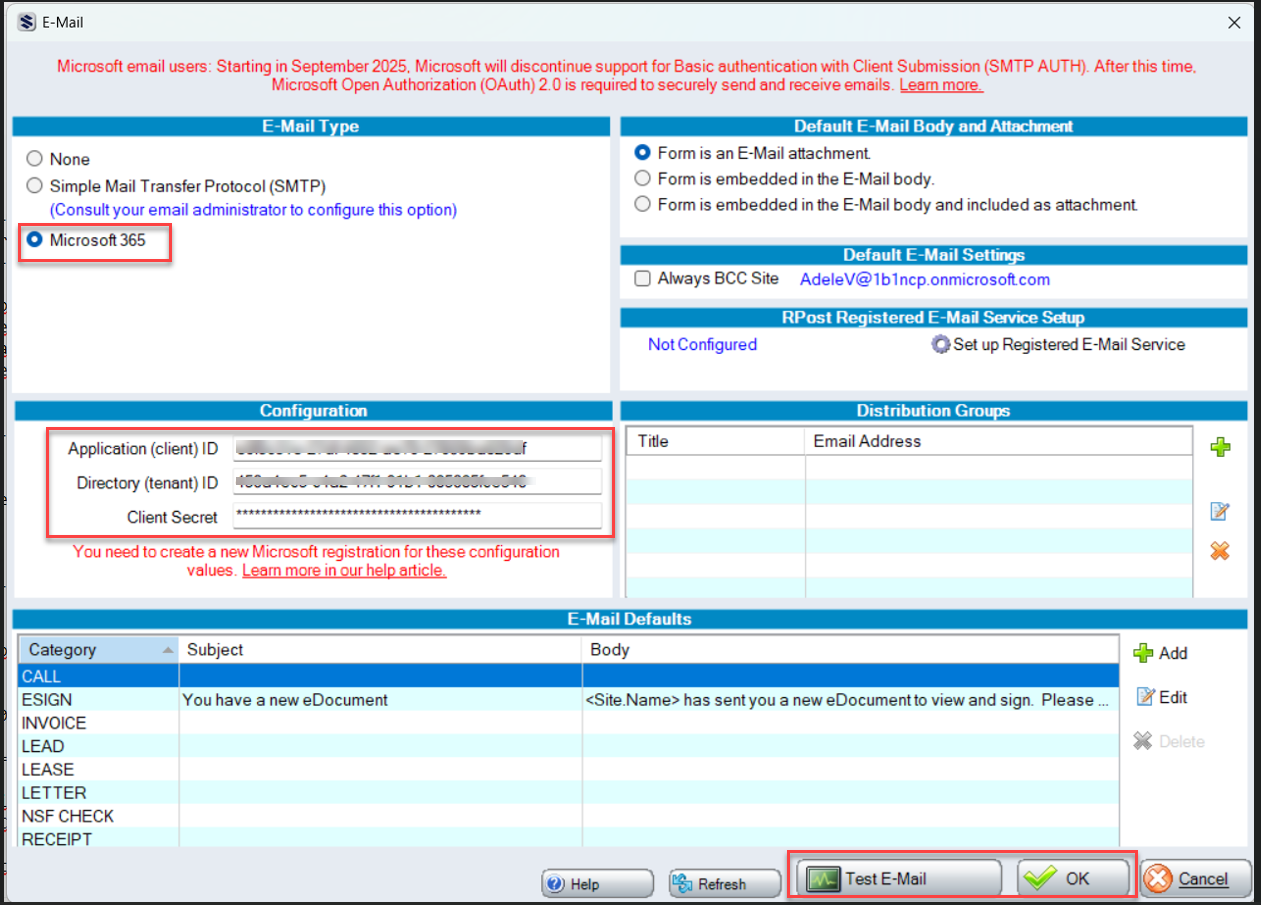Click the Delete button for E-Mail Defaults

point(1168,741)
